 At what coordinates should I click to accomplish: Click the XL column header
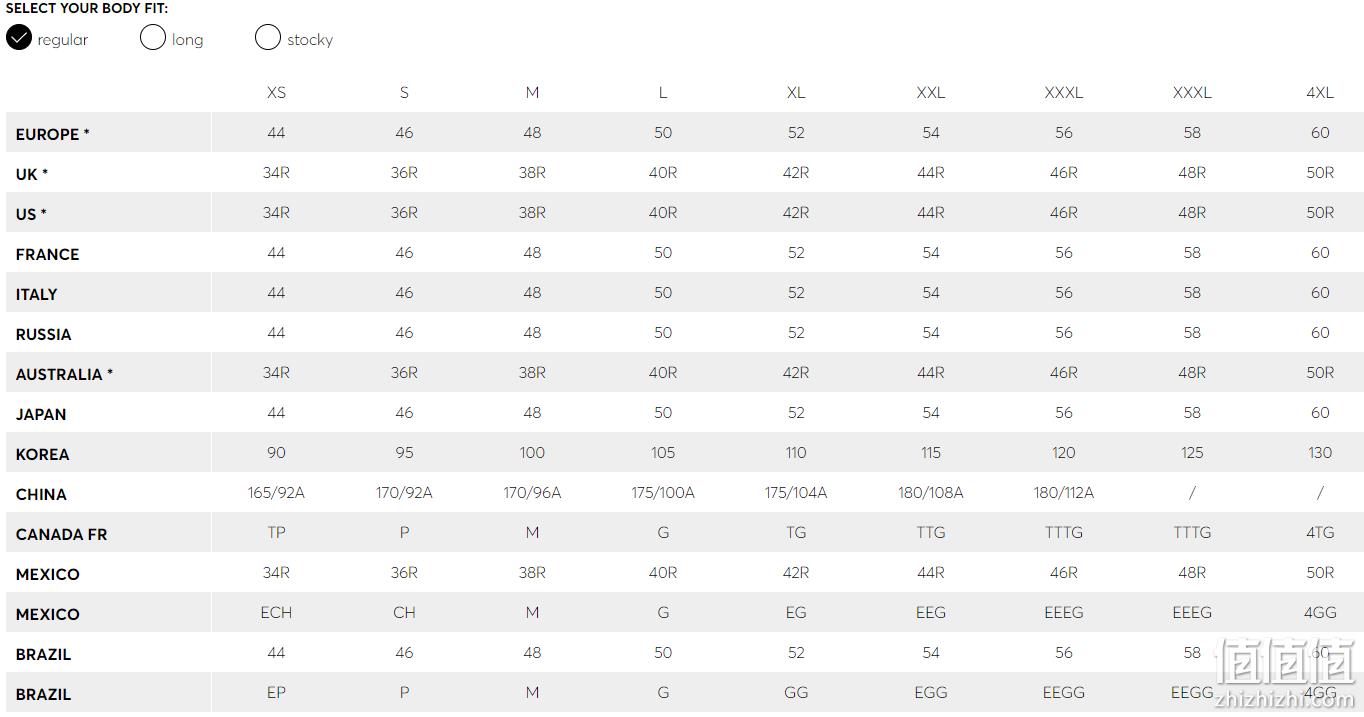(796, 92)
